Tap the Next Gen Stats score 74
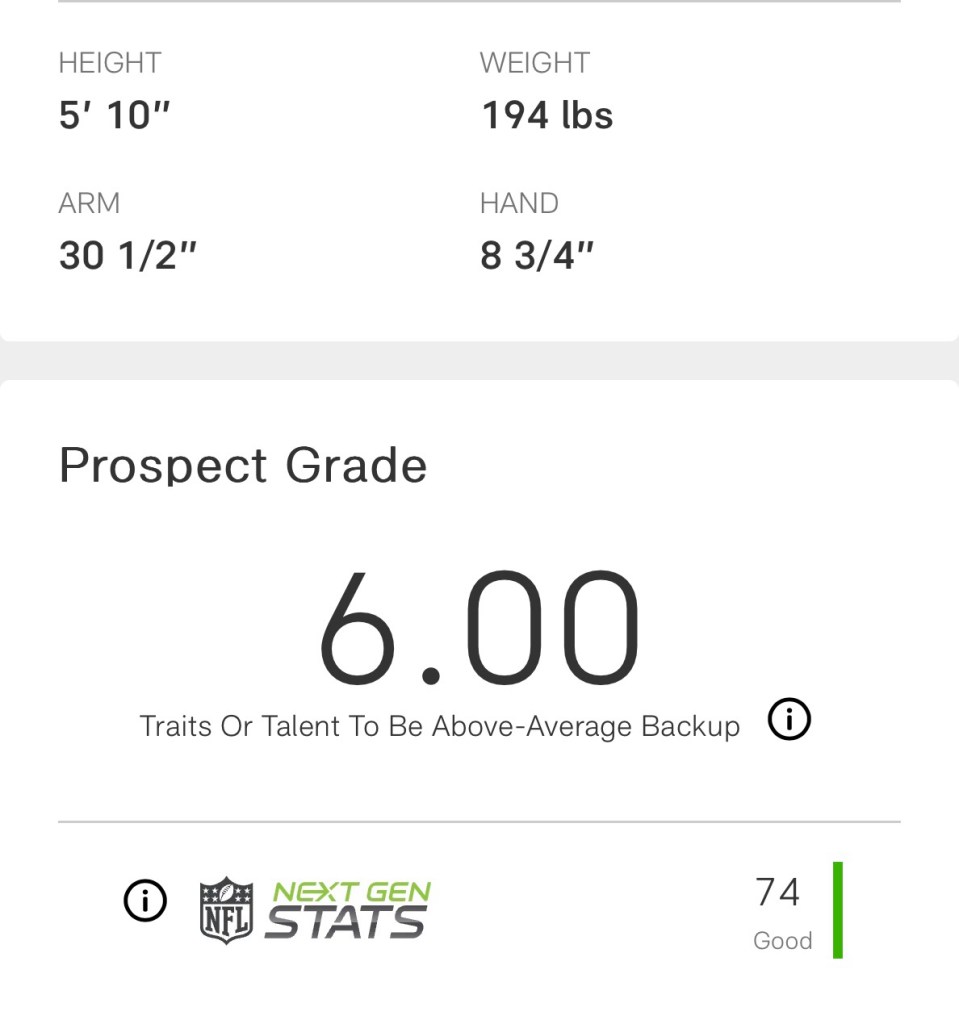The image size is (959, 1024). tap(777, 891)
